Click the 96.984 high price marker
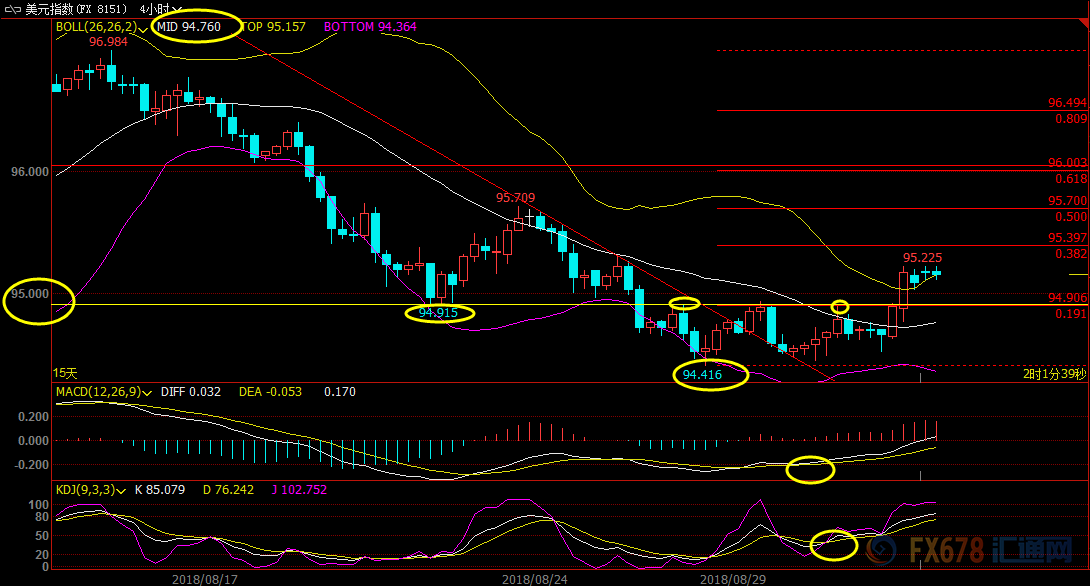This screenshot has height=586, width=1090. pyautogui.click(x=108, y=42)
